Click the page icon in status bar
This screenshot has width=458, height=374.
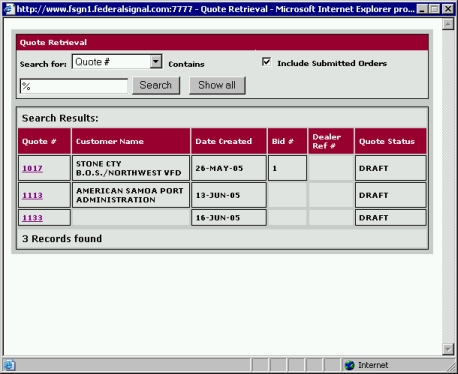[9, 365]
